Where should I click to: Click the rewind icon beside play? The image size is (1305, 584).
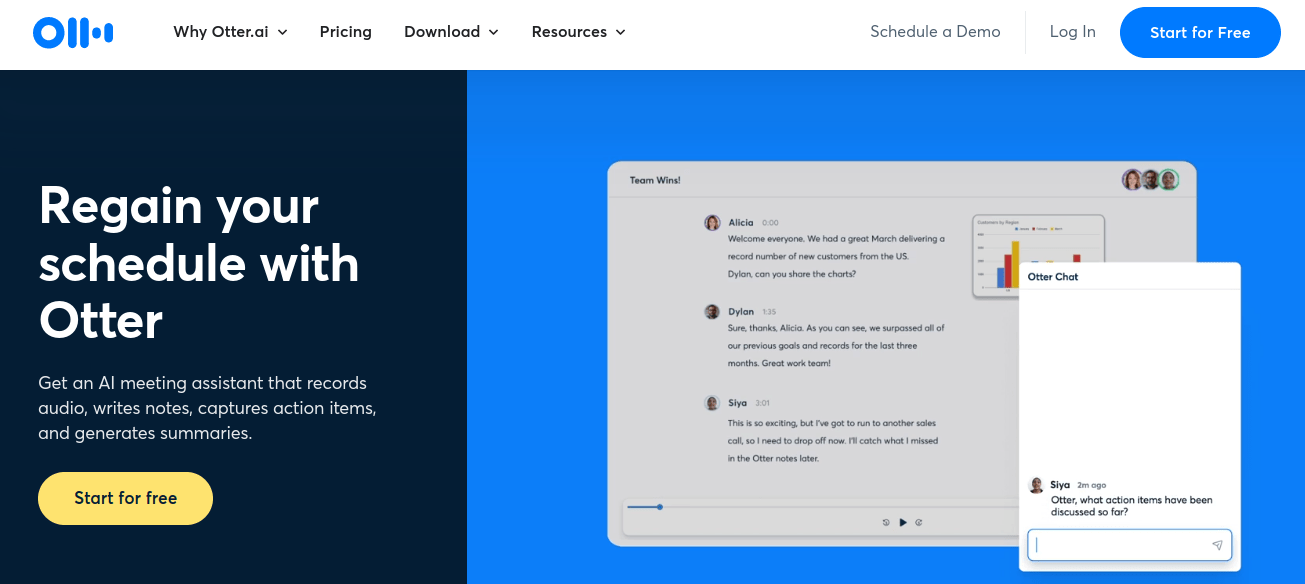click(x=886, y=522)
